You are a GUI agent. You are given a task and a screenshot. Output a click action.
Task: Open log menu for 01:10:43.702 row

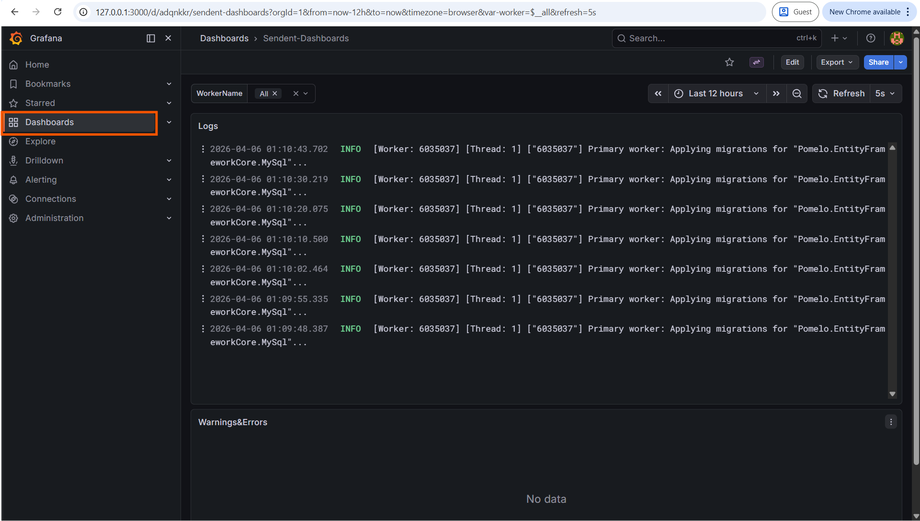(x=203, y=149)
